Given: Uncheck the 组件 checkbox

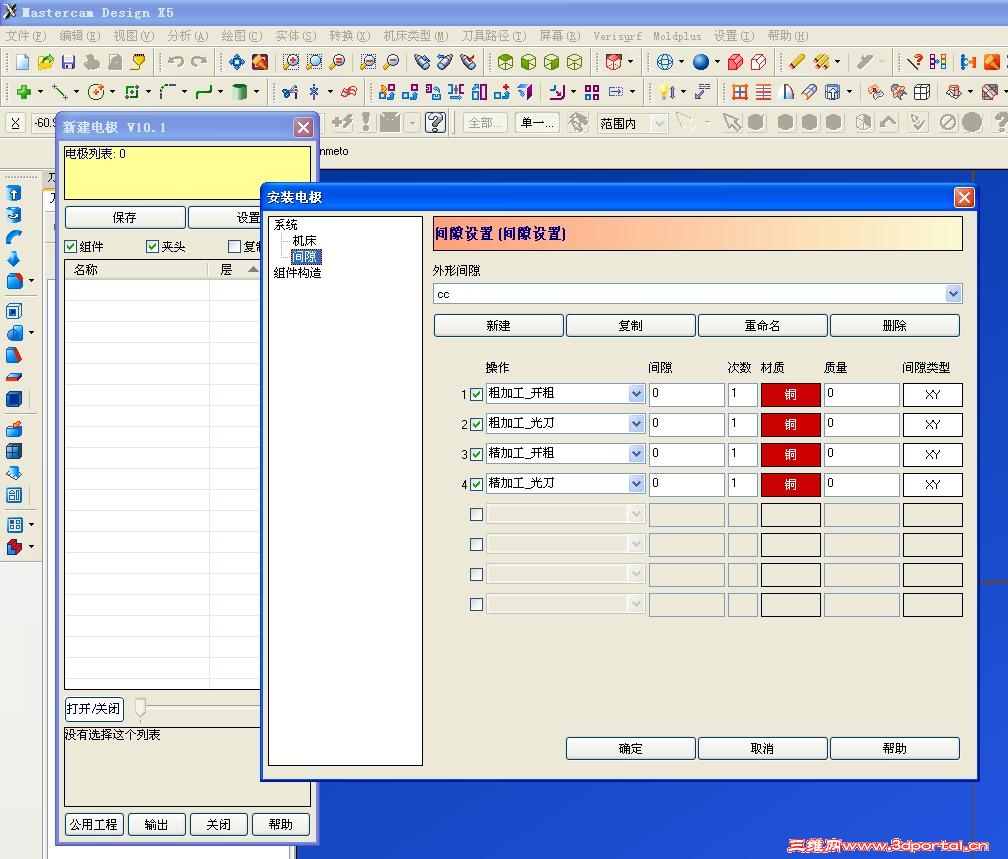Looking at the screenshot, I should tap(71, 246).
